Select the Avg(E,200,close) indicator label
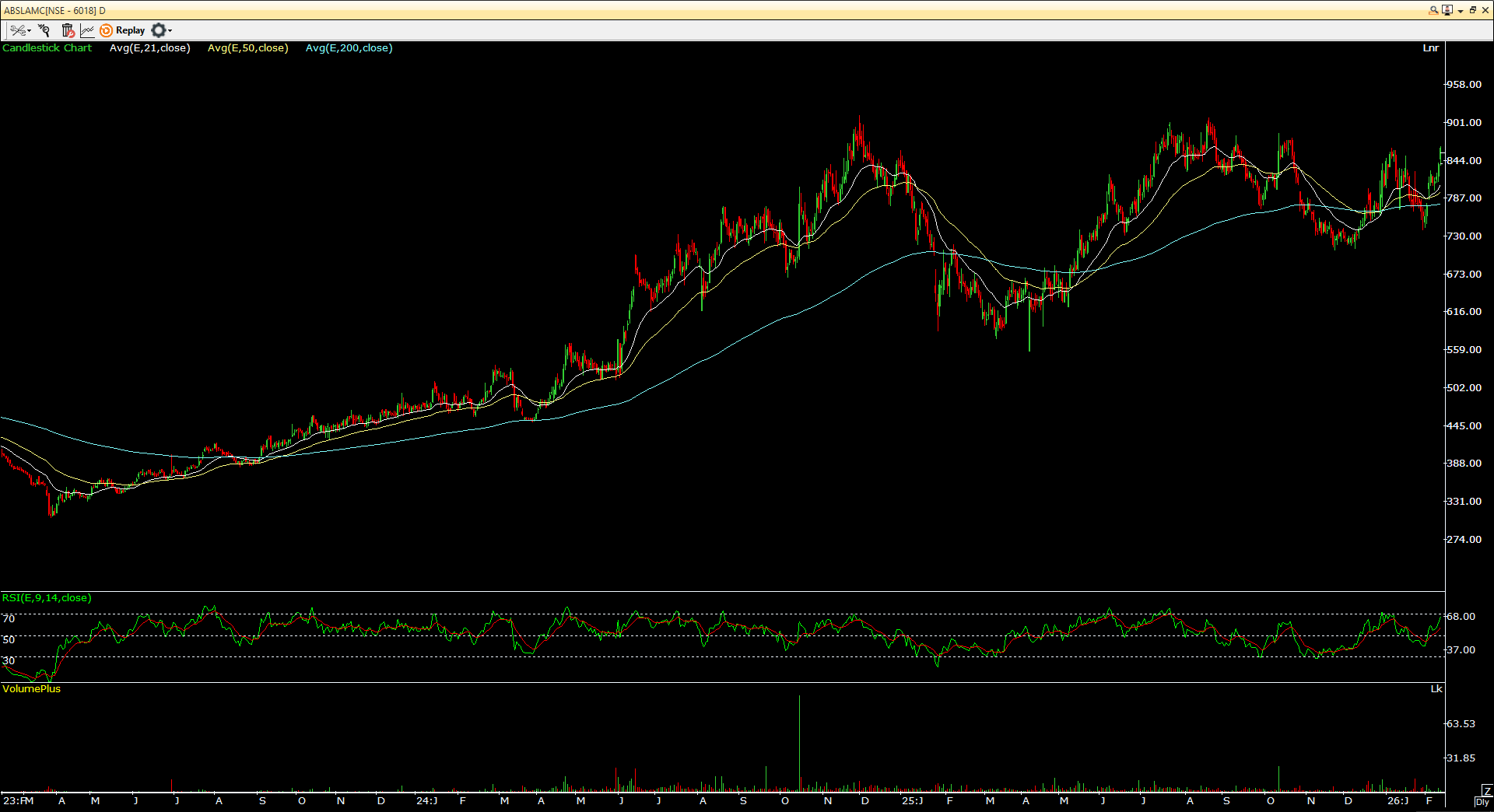Screen dimensions: 1494x812 tap(349, 47)
